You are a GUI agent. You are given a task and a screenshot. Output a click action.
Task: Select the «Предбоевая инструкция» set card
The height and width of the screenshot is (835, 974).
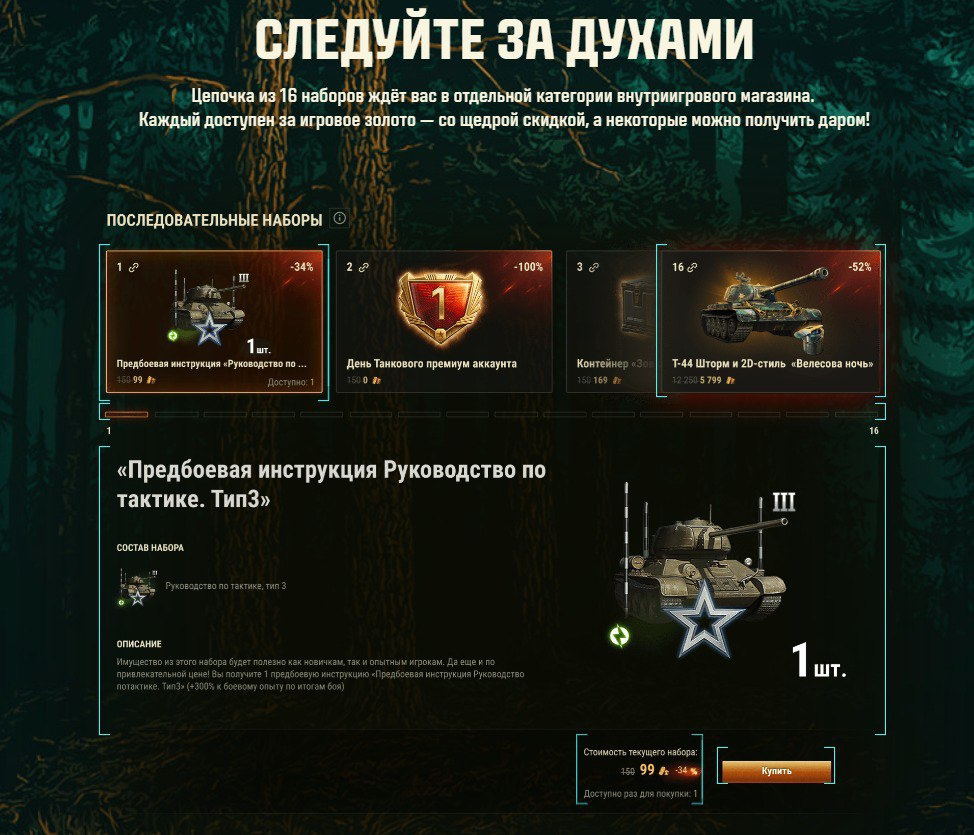pyautogui.click(x=214, y=321)
